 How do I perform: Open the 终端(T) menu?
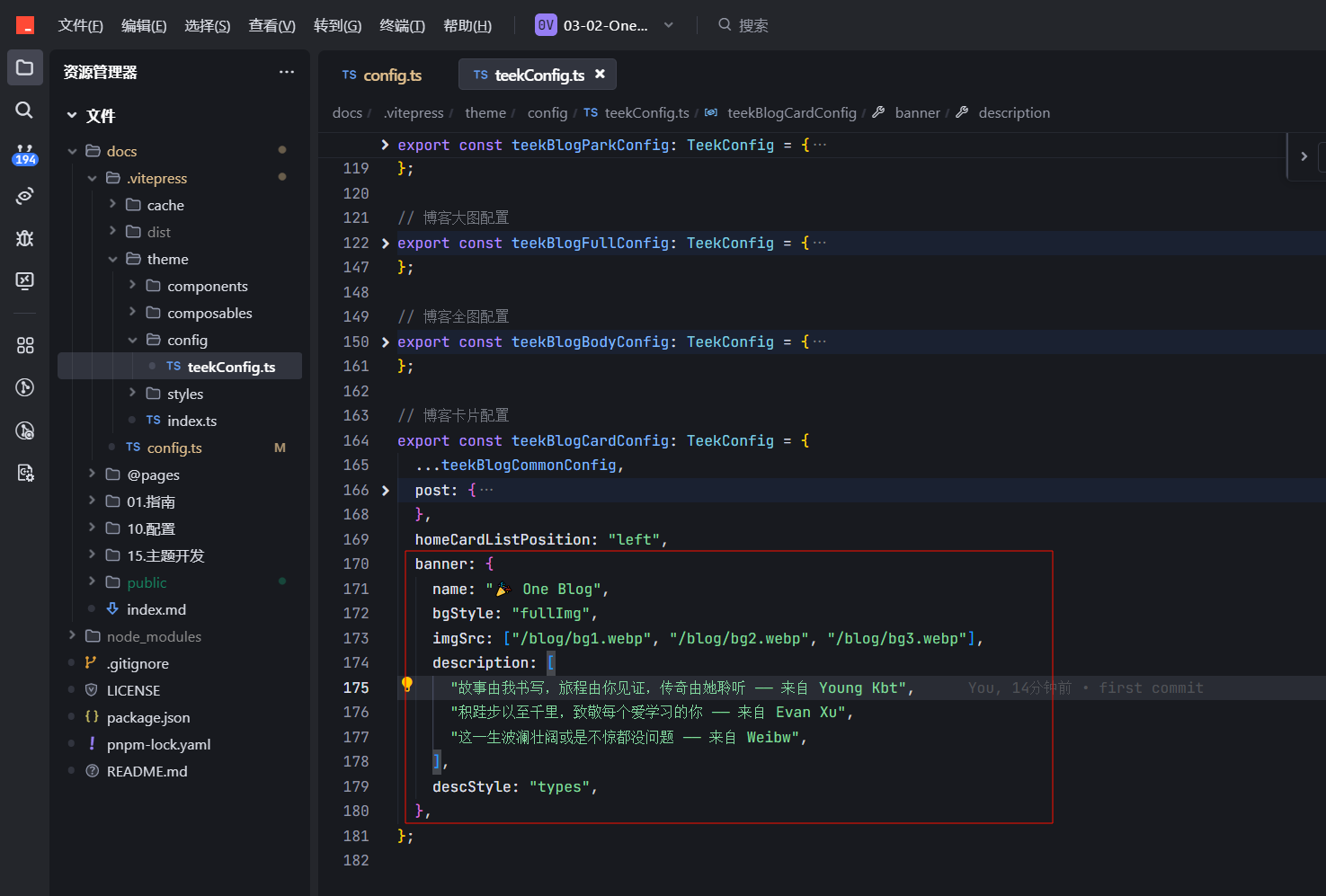click(x=402, y=25)
